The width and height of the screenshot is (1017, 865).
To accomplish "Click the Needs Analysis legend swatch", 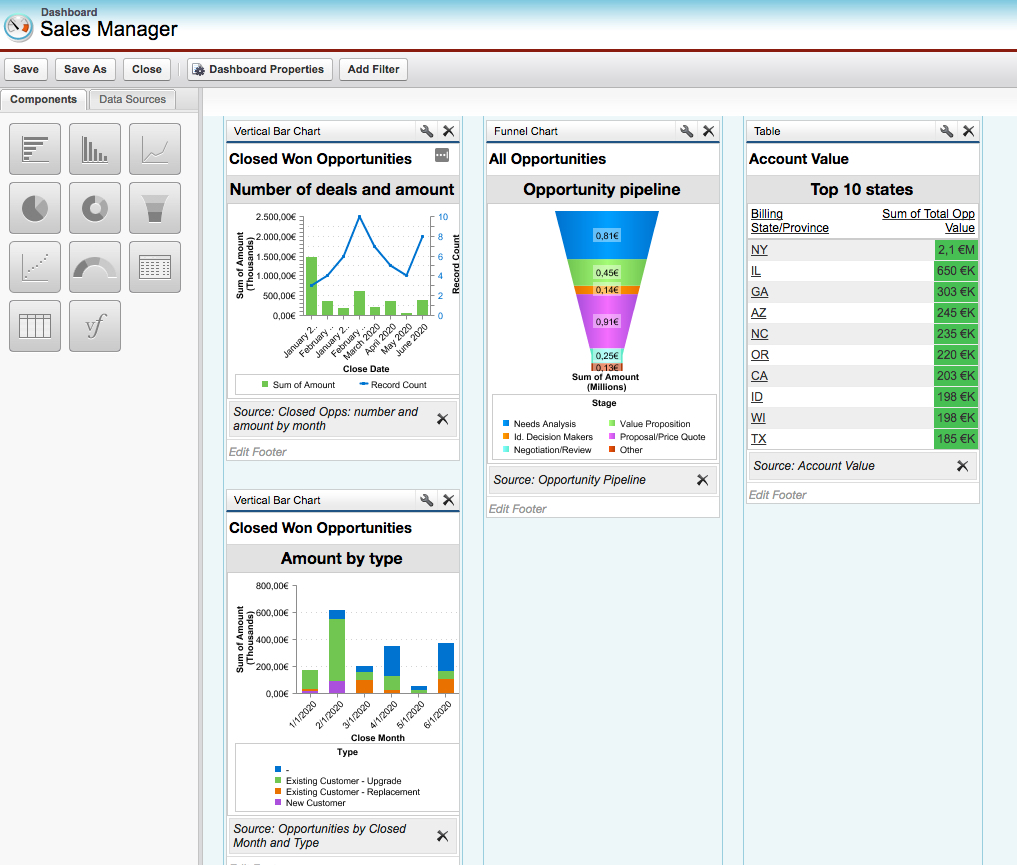I will point(506,423).
